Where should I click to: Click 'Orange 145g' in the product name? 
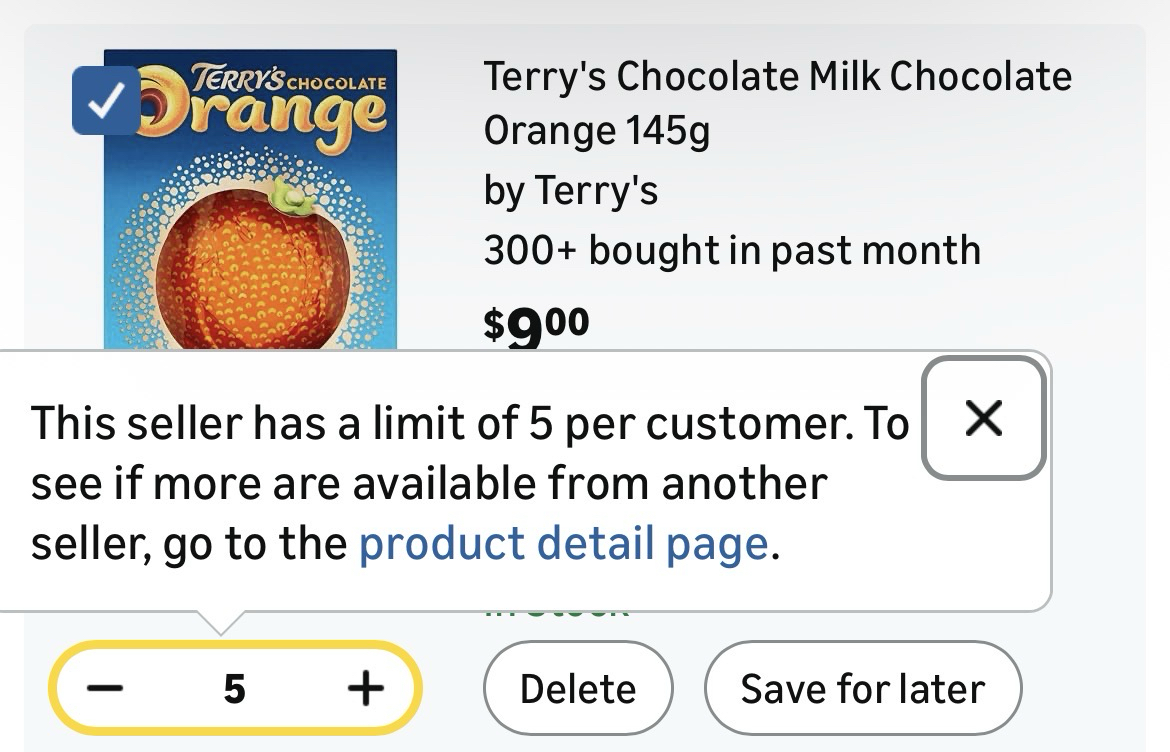(x=596, y=130)
